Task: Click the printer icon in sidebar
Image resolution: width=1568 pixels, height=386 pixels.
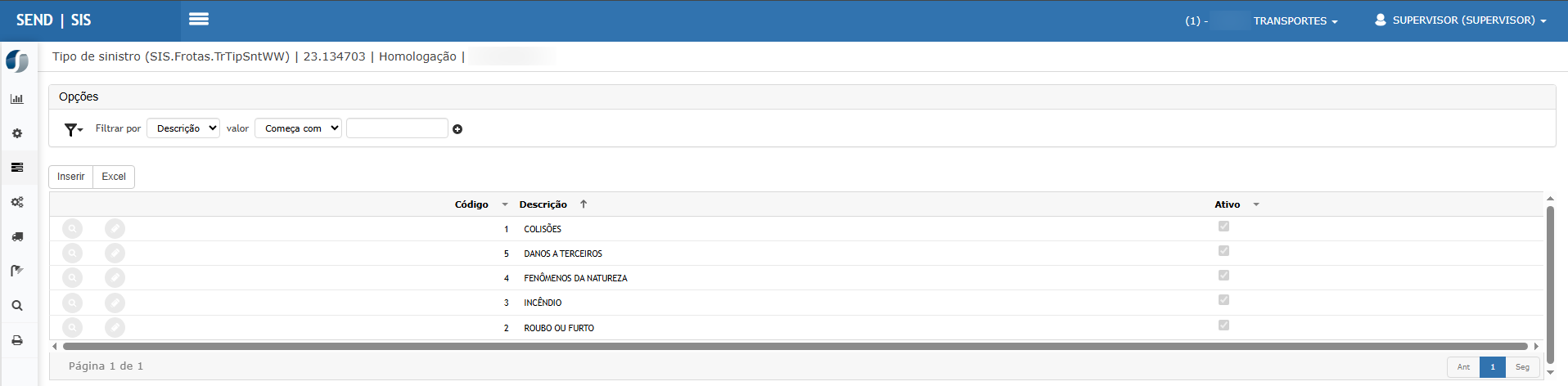Action: click(17, 340)
